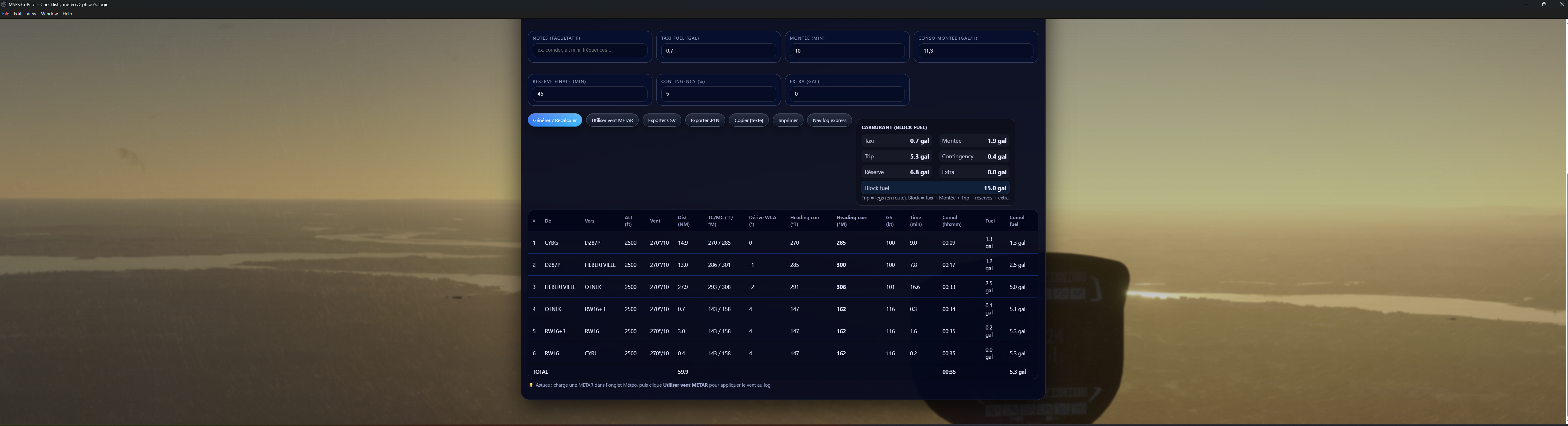Open the Window menu
Image resolution: width=1568 pixels, height=426 pixels.
point(49,14)
